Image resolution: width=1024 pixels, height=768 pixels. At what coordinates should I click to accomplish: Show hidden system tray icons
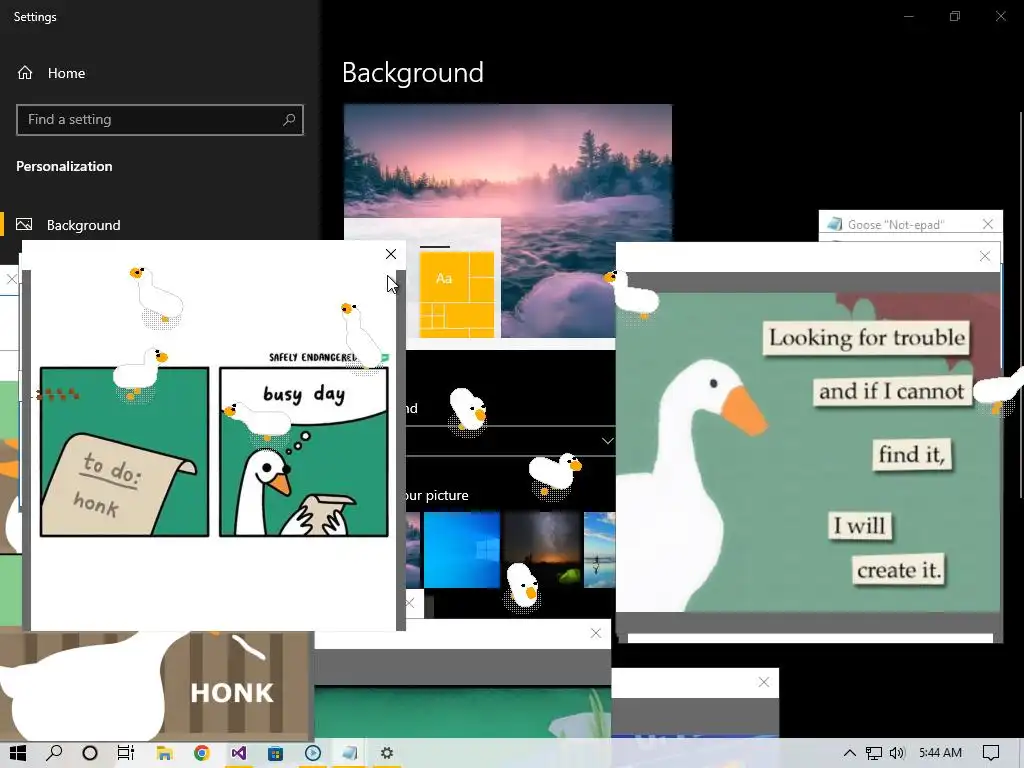pos(849,753)
